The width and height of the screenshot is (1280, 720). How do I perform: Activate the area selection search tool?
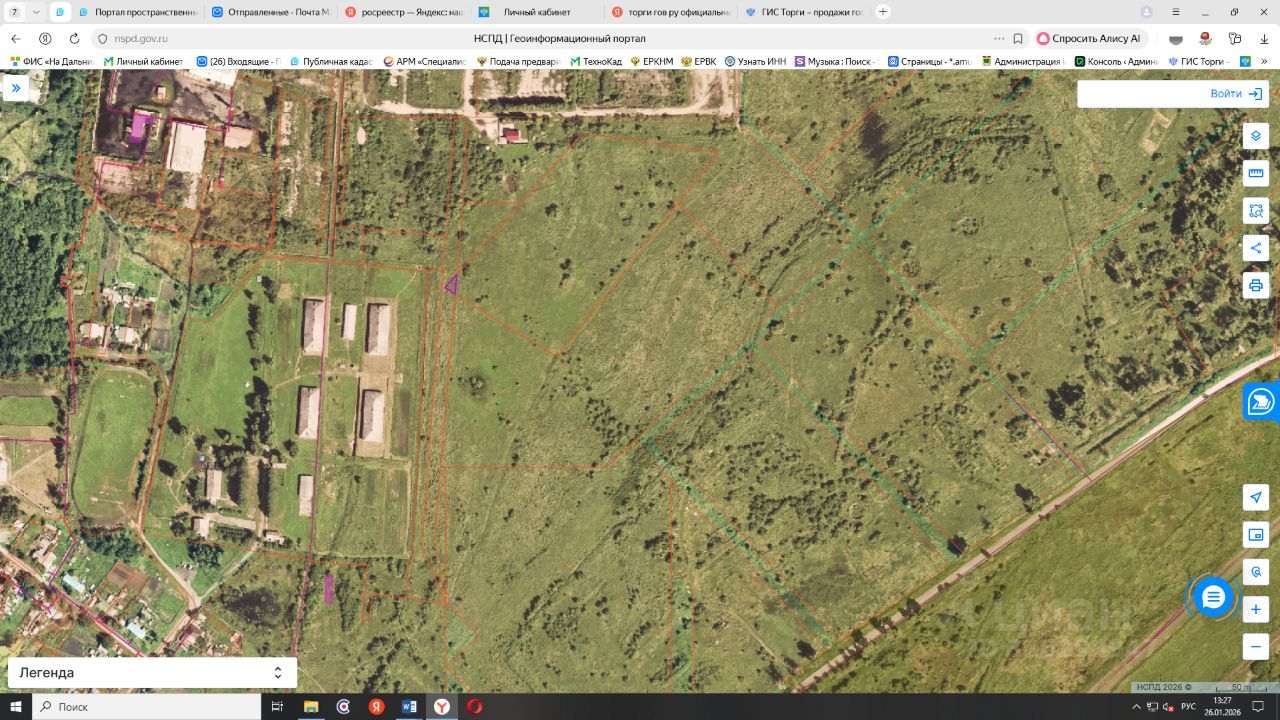click(x=1256, y=211)
